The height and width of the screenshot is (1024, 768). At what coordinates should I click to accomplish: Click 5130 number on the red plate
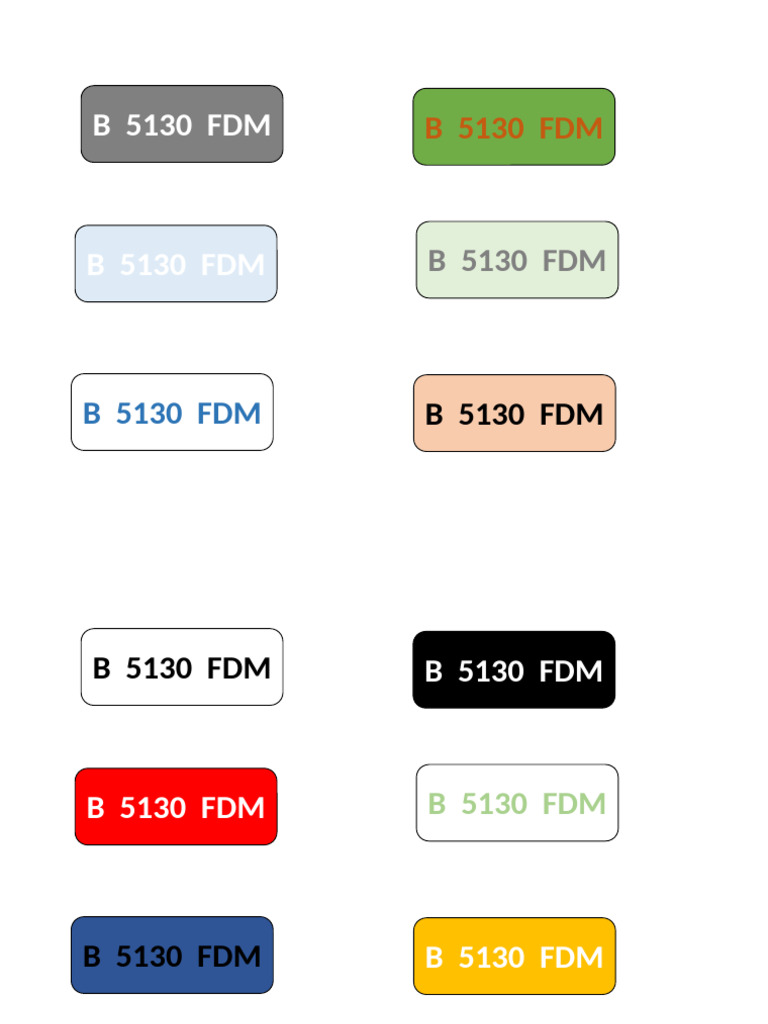click(x=153, y=808)
